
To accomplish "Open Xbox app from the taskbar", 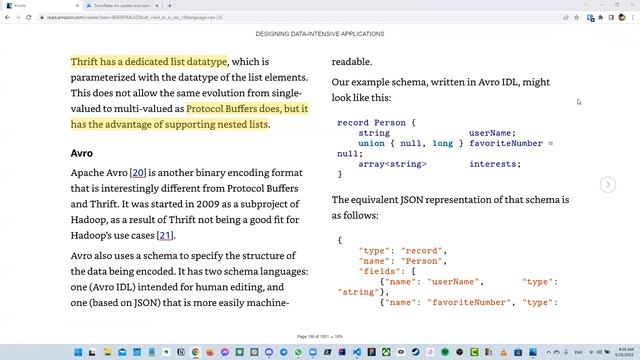I will (387, 352).
